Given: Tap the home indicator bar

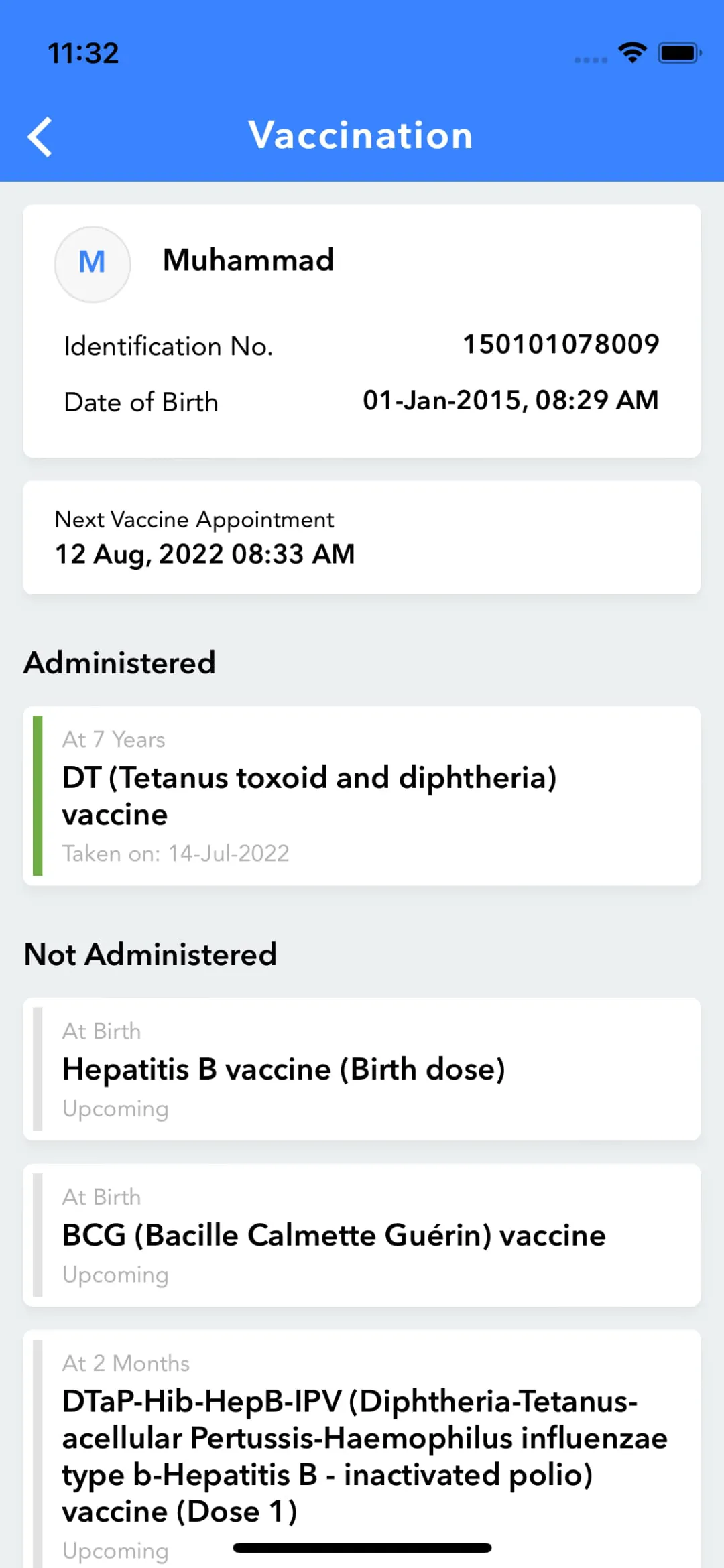Looking at the screenshot, I should pos(362,1548).
